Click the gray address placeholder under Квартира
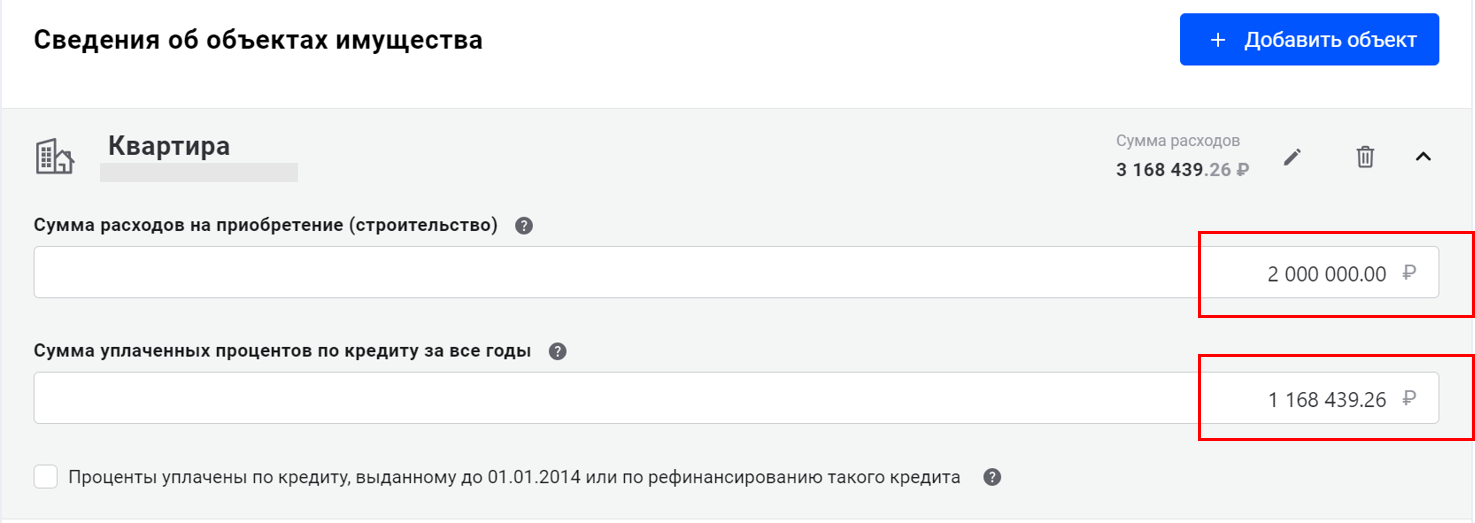The height and width of the screenshot is (523, 1475). [x=199, y=173]
